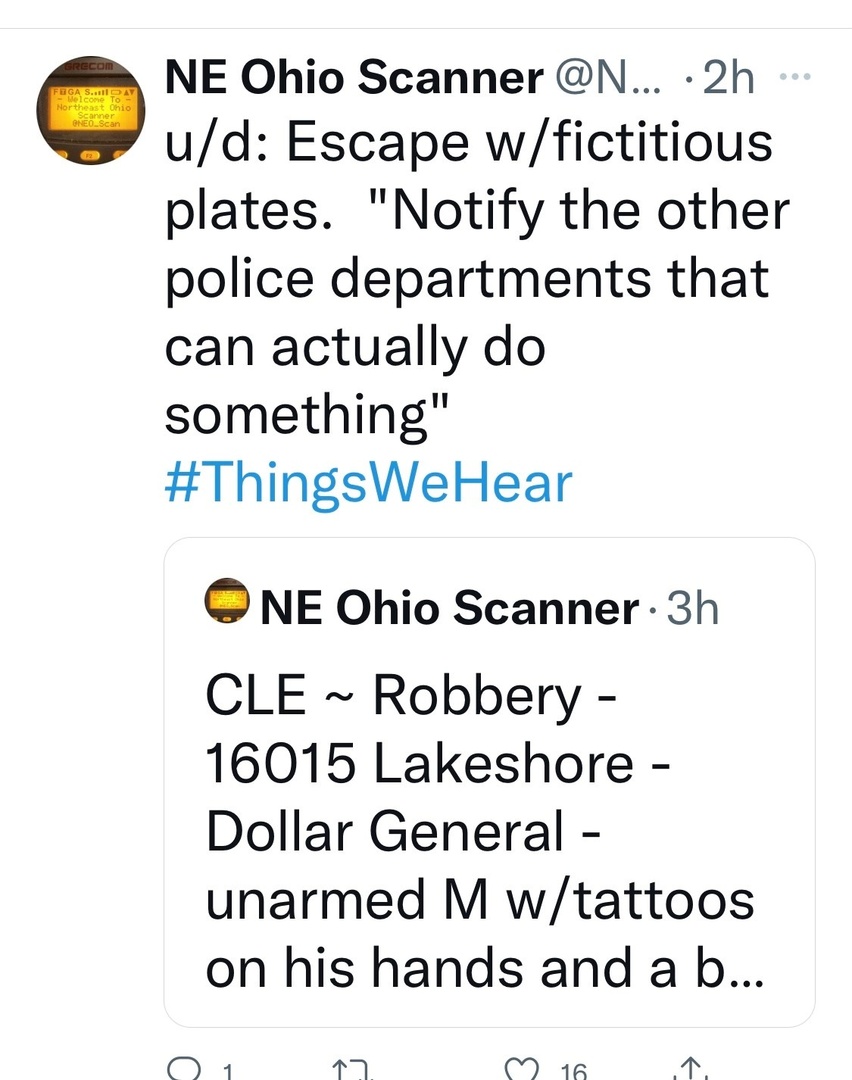
Task: Tap quoted NE Ohio Scanner name
Action: pyautogui.click(x=449, y=608)
